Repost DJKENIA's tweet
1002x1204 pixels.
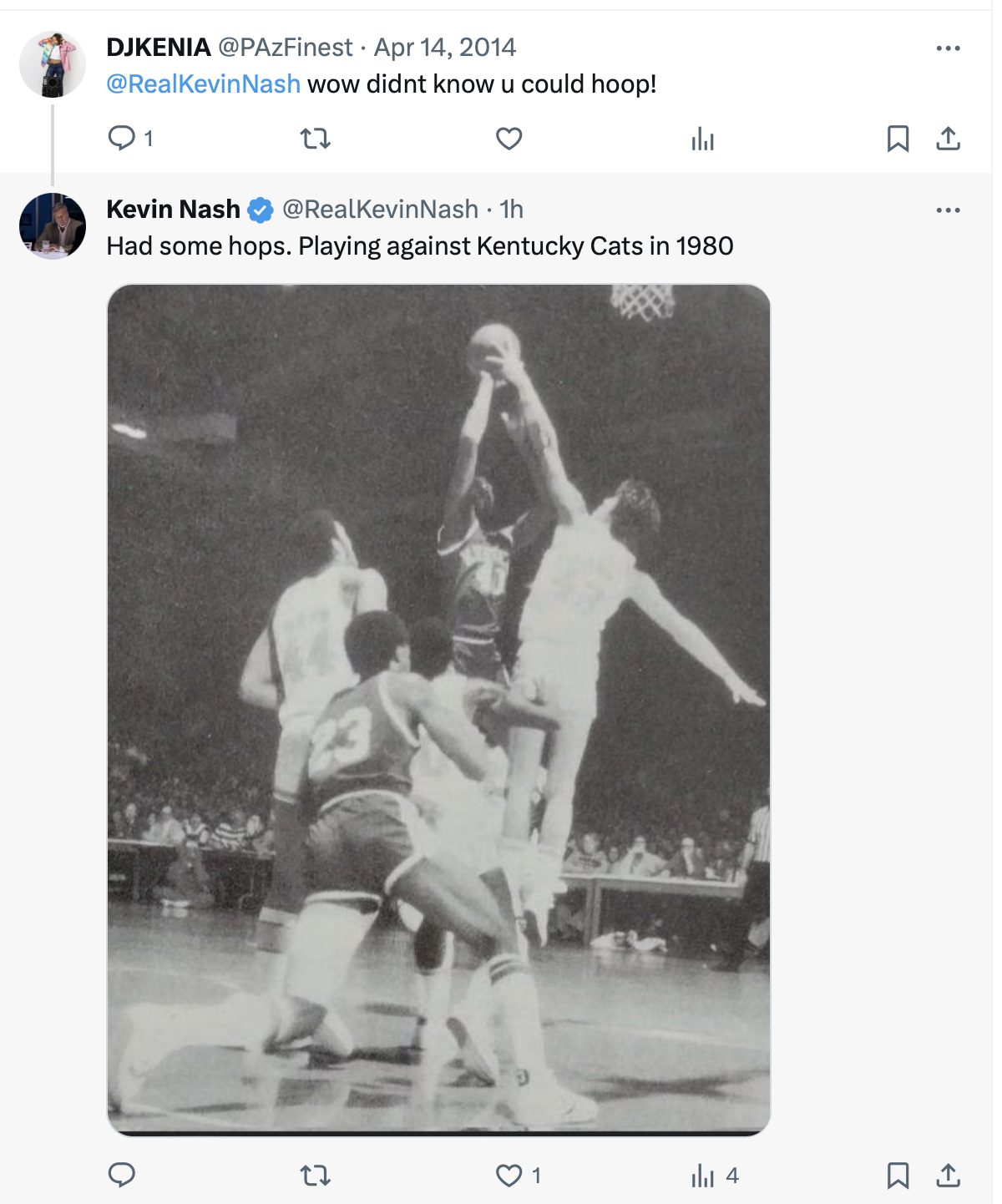point(316,138)
